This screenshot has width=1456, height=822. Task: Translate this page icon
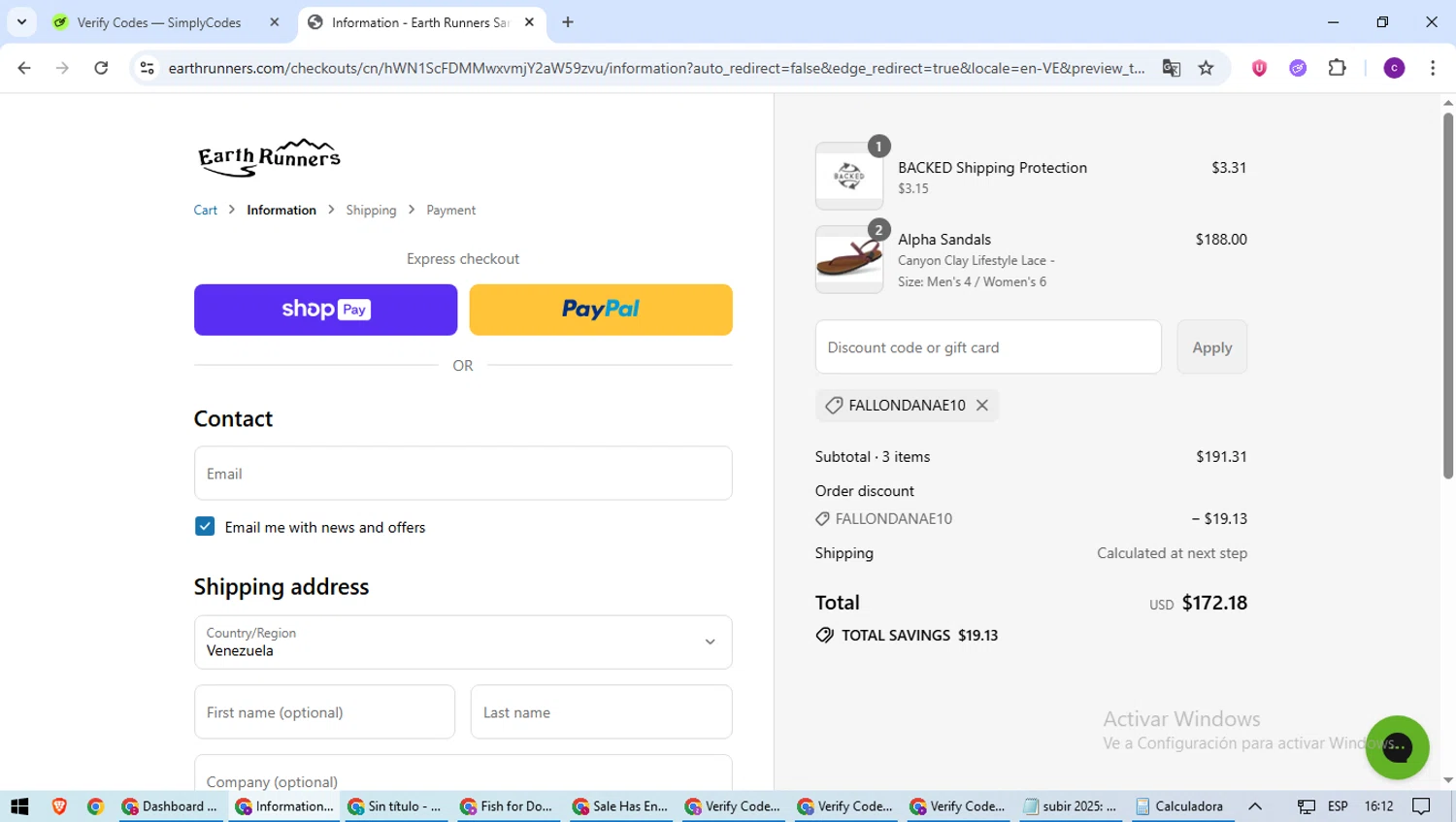coord(1172,68)
